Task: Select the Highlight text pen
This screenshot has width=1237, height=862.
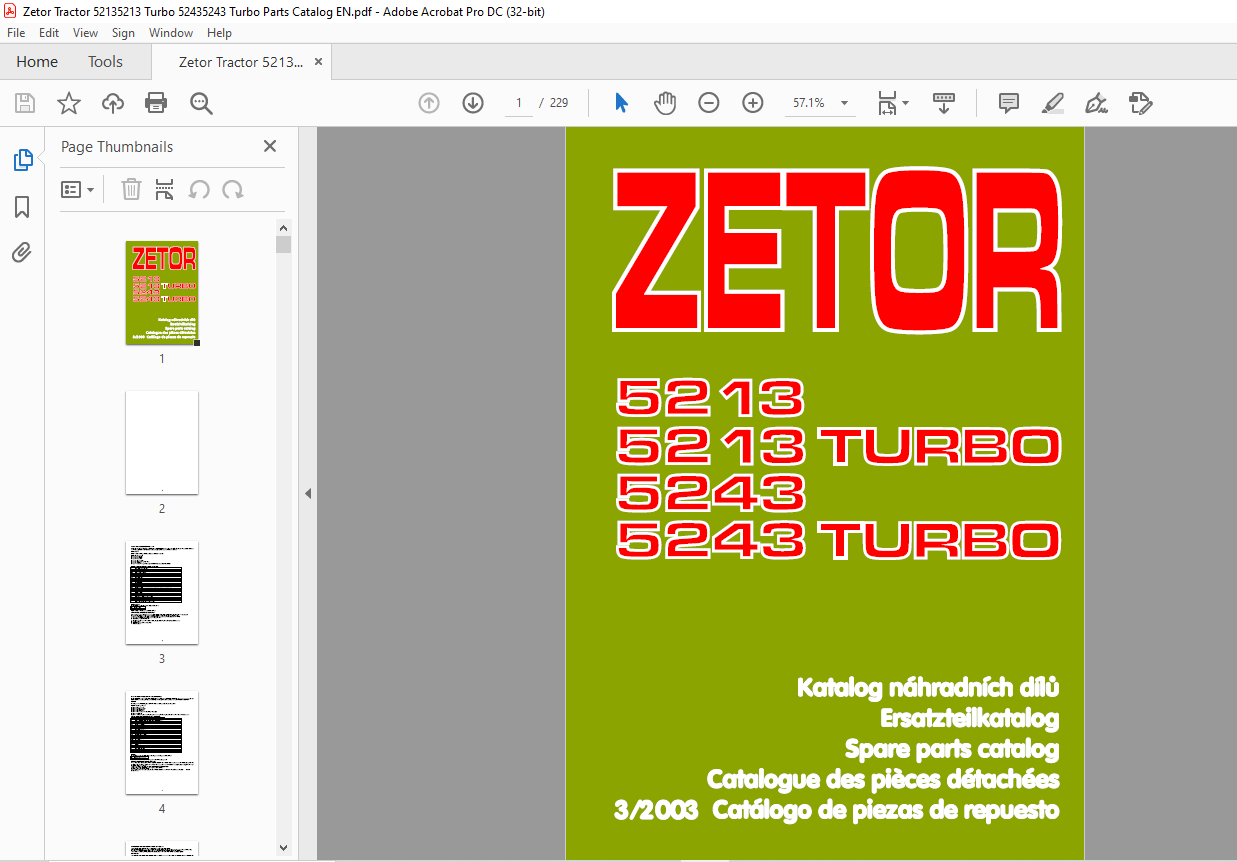Action: click(x=1052, y=103)
